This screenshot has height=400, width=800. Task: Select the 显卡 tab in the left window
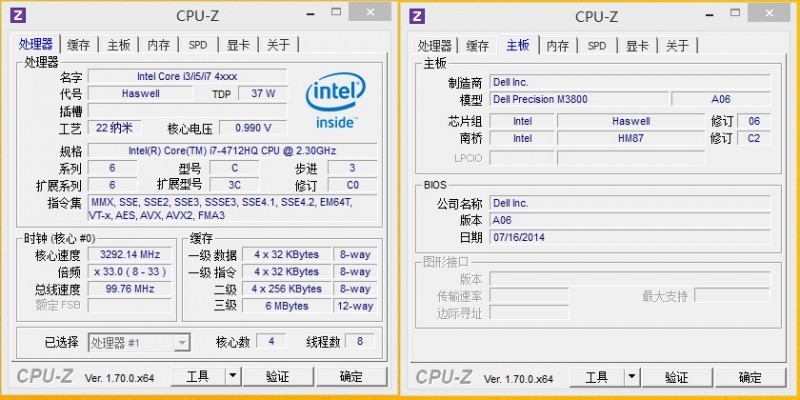[238, 45]
